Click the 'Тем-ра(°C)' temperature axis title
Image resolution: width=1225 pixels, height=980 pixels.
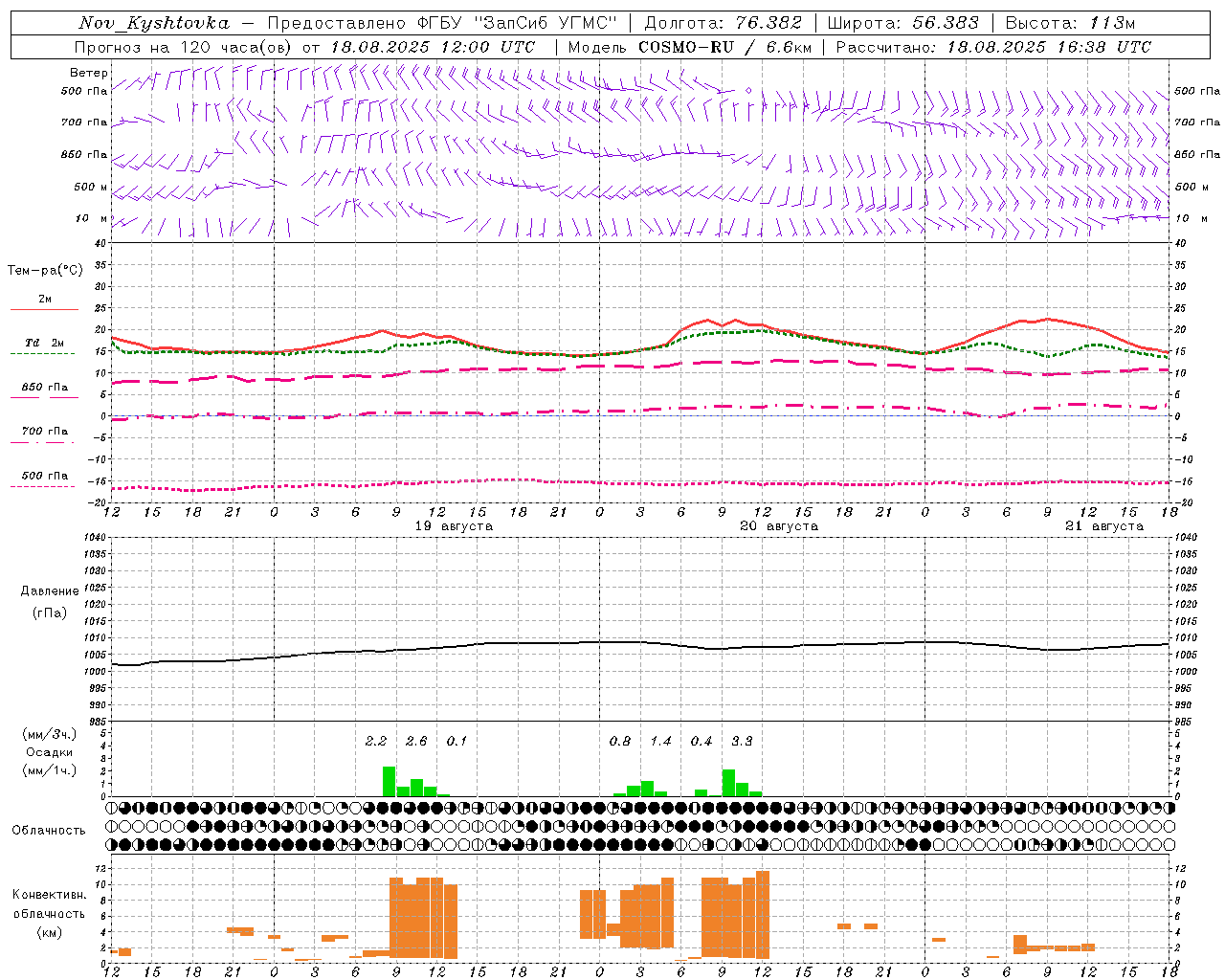(45, 271)
